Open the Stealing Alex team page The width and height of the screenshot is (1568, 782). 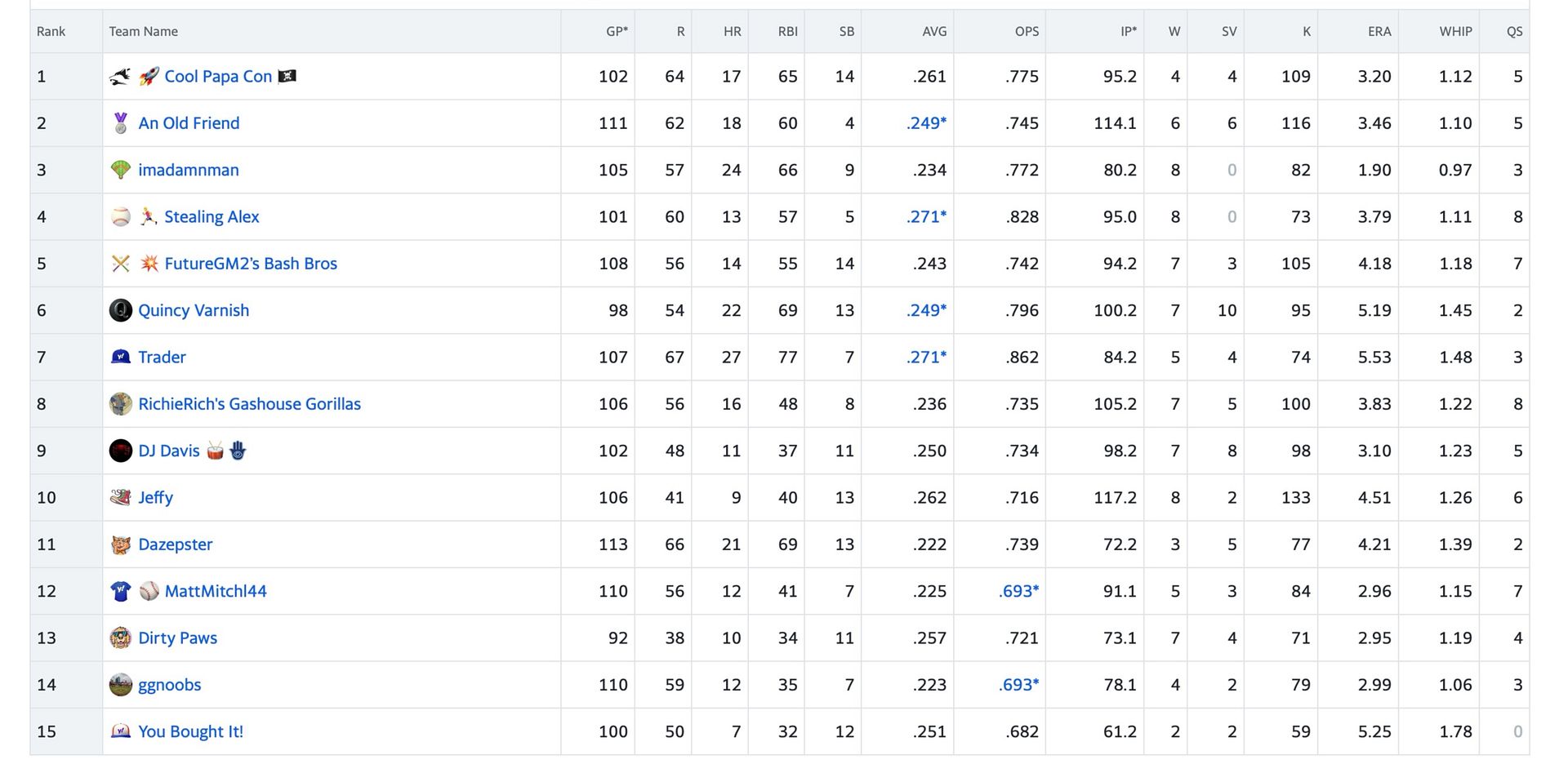[x=212, y=217]
